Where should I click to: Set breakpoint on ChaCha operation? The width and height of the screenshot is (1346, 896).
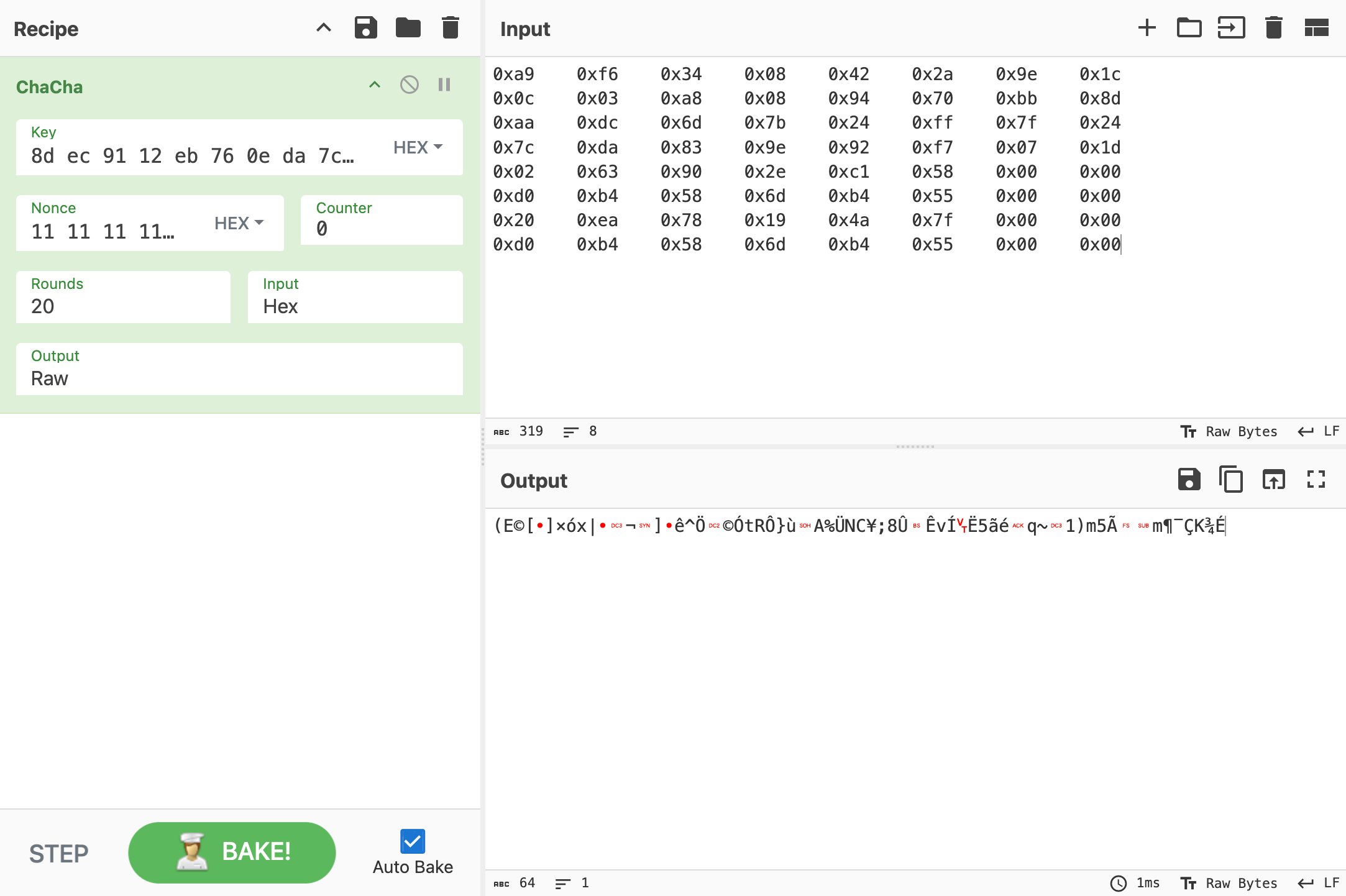pyautogui.click(x=444, y=85)
